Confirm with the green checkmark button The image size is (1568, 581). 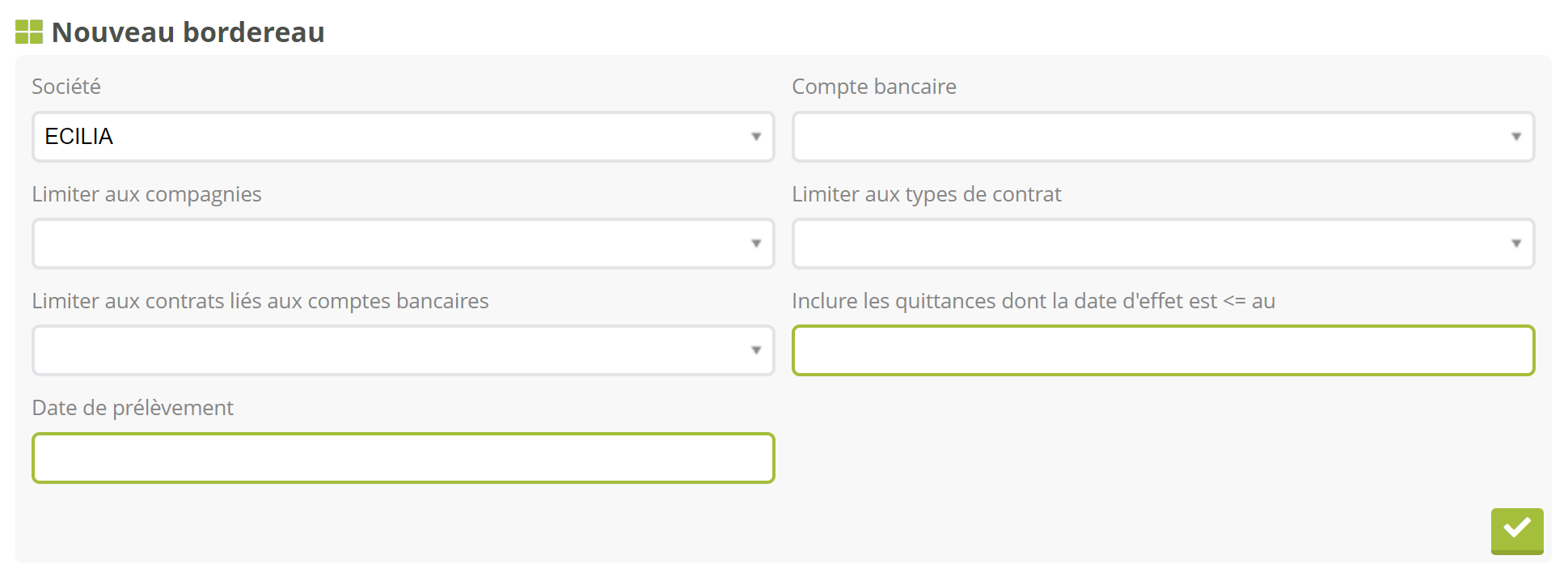1517,531
